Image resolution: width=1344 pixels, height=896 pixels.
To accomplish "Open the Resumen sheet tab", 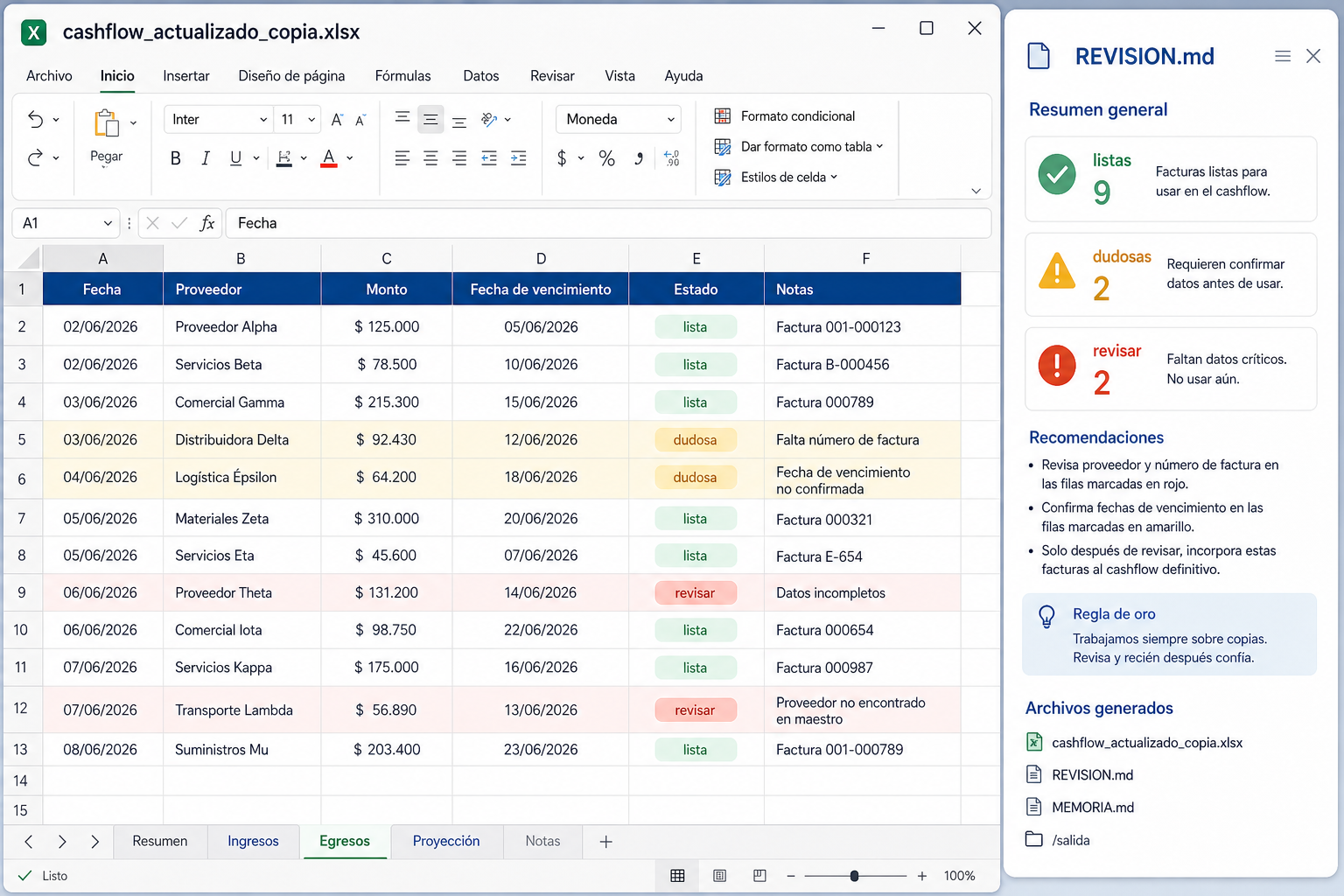I will coord(160,841).
